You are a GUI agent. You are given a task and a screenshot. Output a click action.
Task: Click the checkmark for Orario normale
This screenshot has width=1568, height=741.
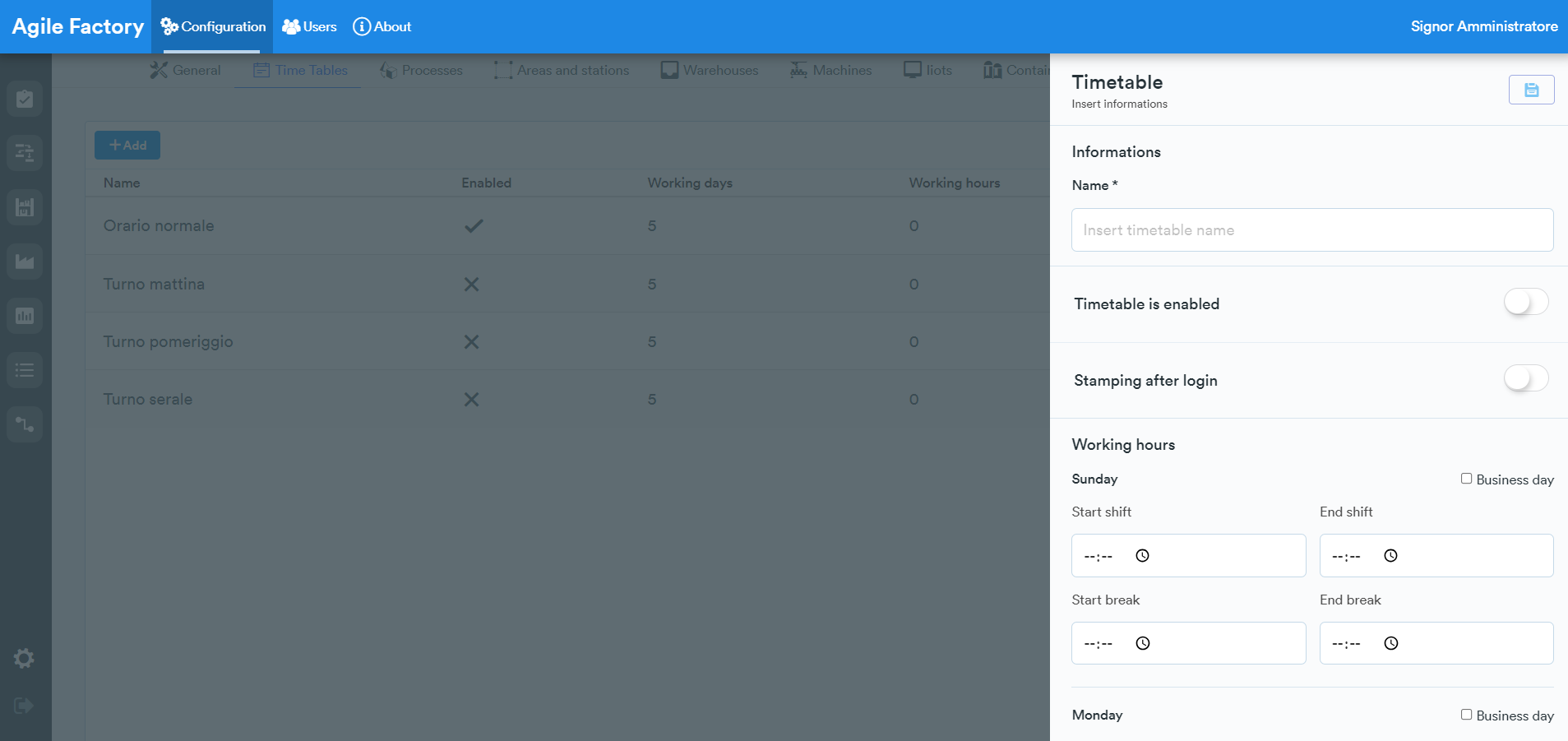point(474,225)
